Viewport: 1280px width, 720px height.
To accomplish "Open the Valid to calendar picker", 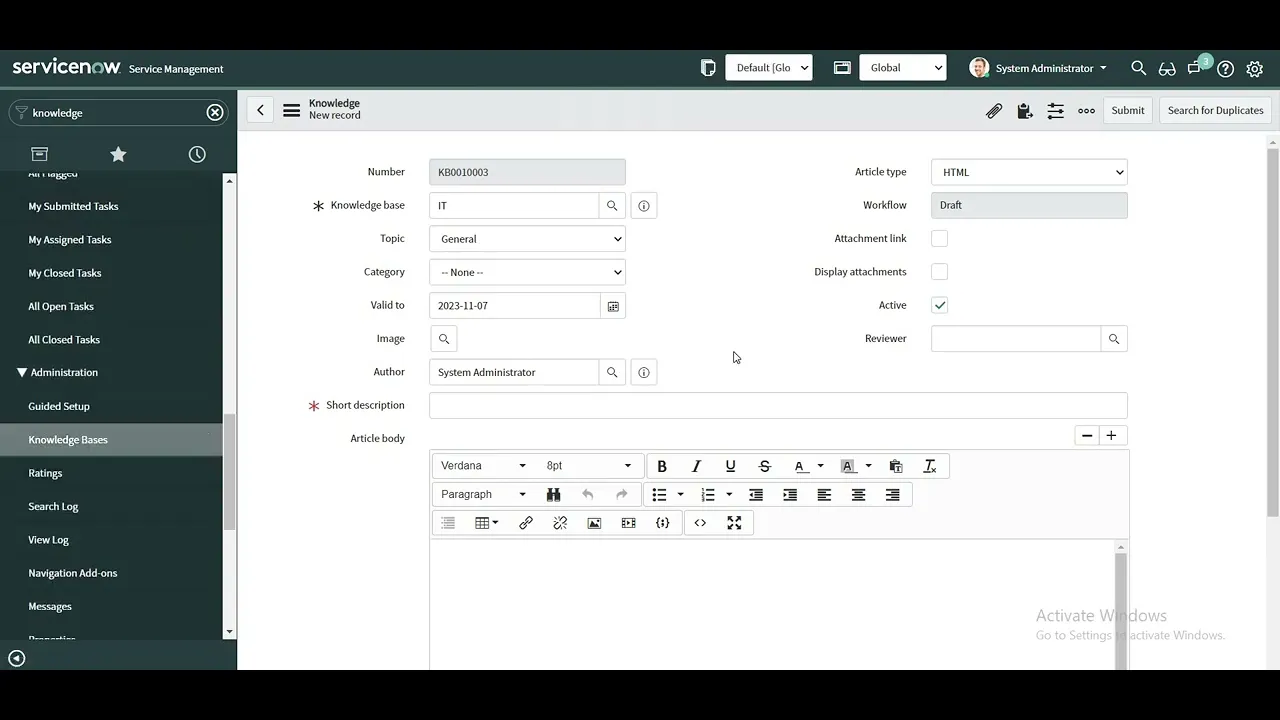I will (613, 306).
